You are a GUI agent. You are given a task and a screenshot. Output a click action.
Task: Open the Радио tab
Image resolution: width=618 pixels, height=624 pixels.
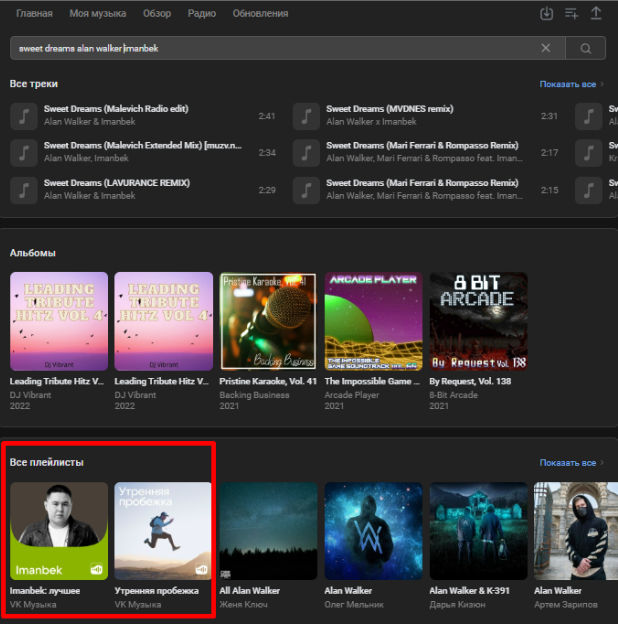203,14
